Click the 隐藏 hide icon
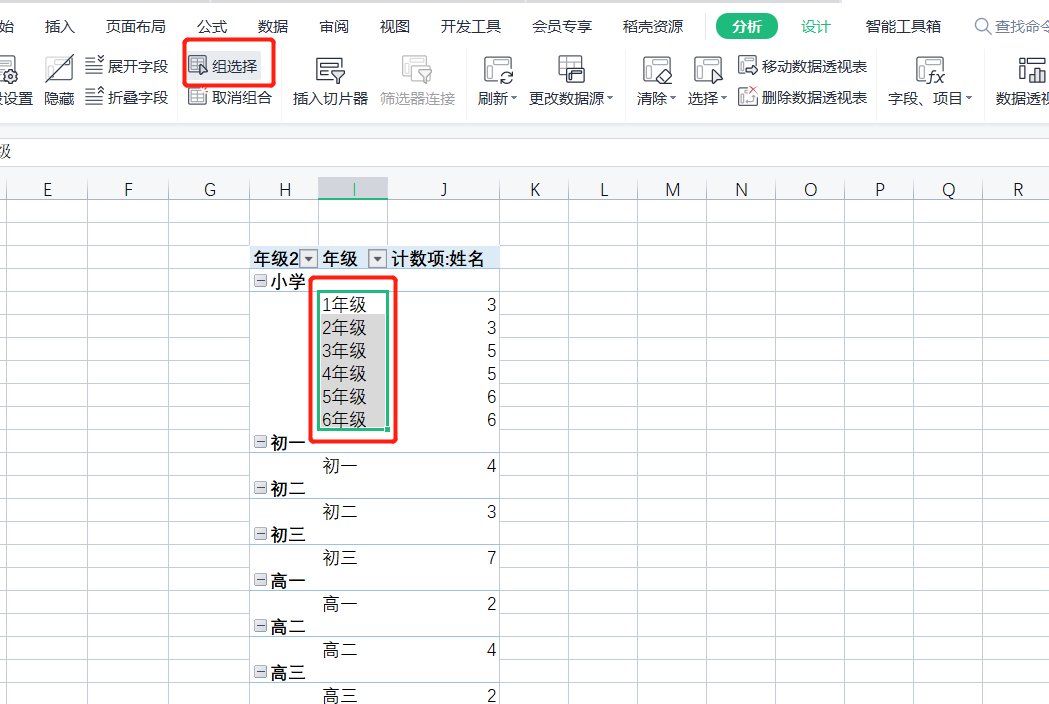This screenshot has height=704, width=1049. 59,70
